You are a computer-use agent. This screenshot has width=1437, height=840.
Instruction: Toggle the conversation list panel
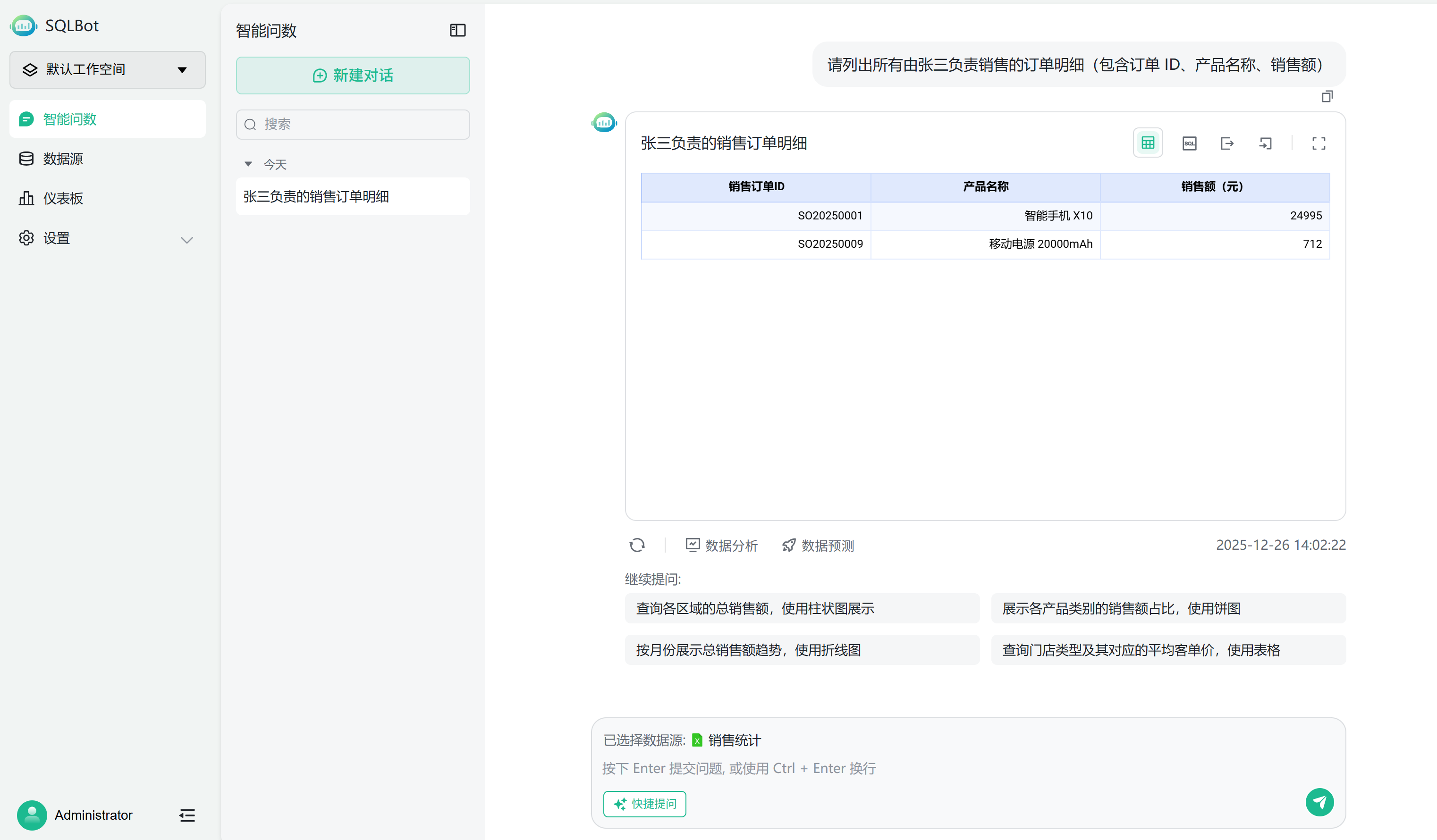coord(457,30)
